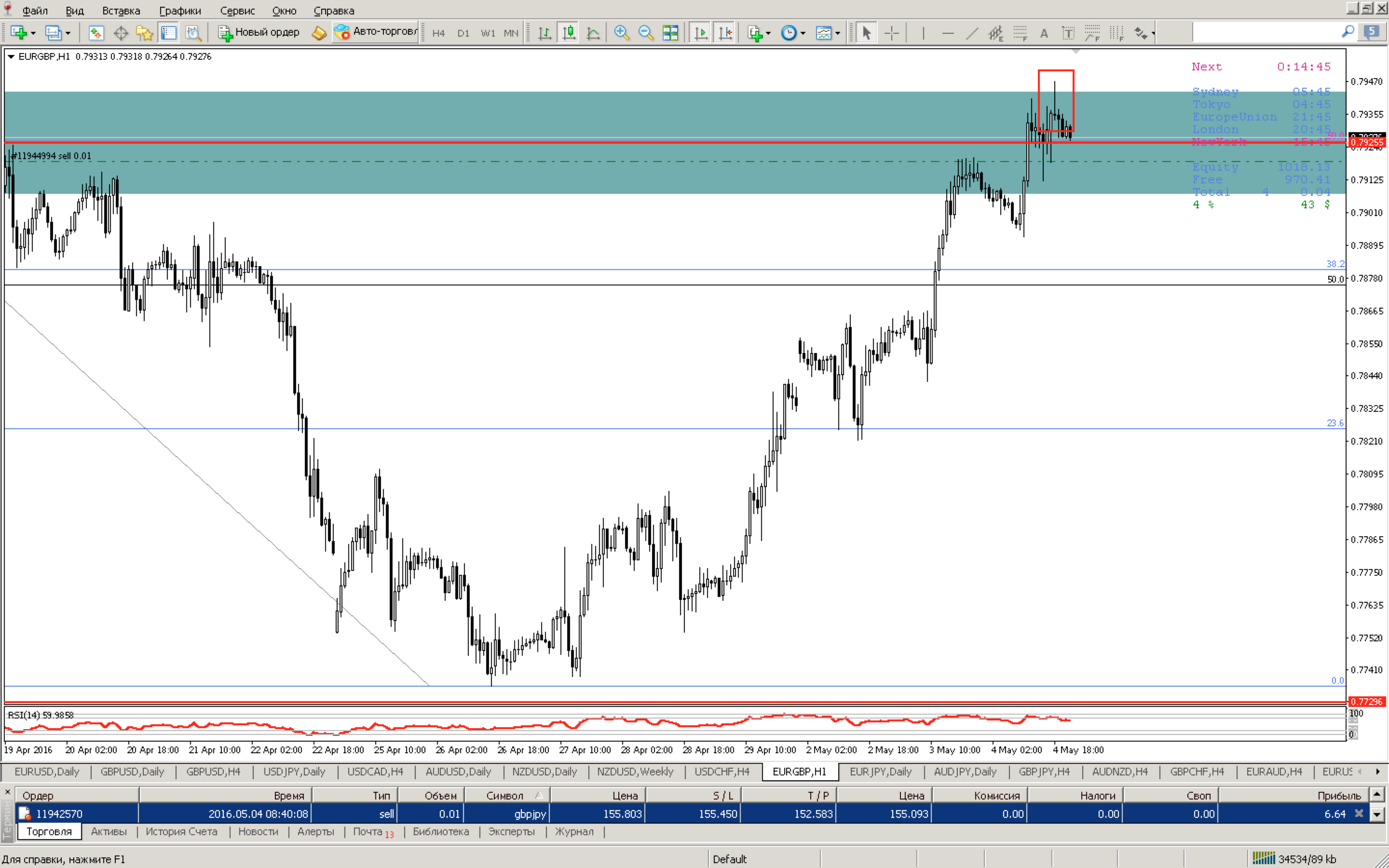Switch to the GBPJPY,H4 chart tab
Screen dimensions: 1389x868
click(1044, 772)
